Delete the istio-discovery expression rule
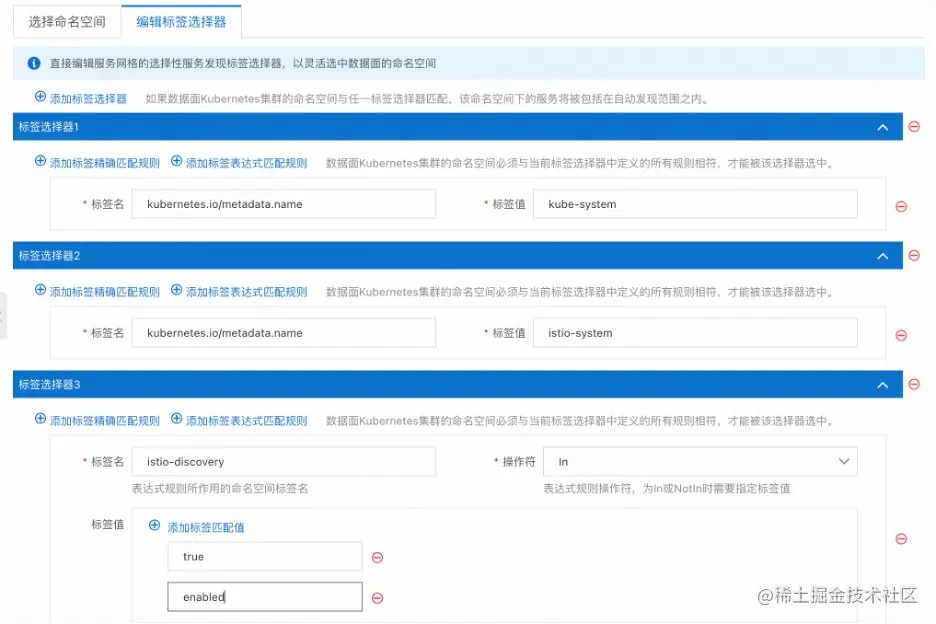Viewport: 936px width, 624px height. [901, 539]
